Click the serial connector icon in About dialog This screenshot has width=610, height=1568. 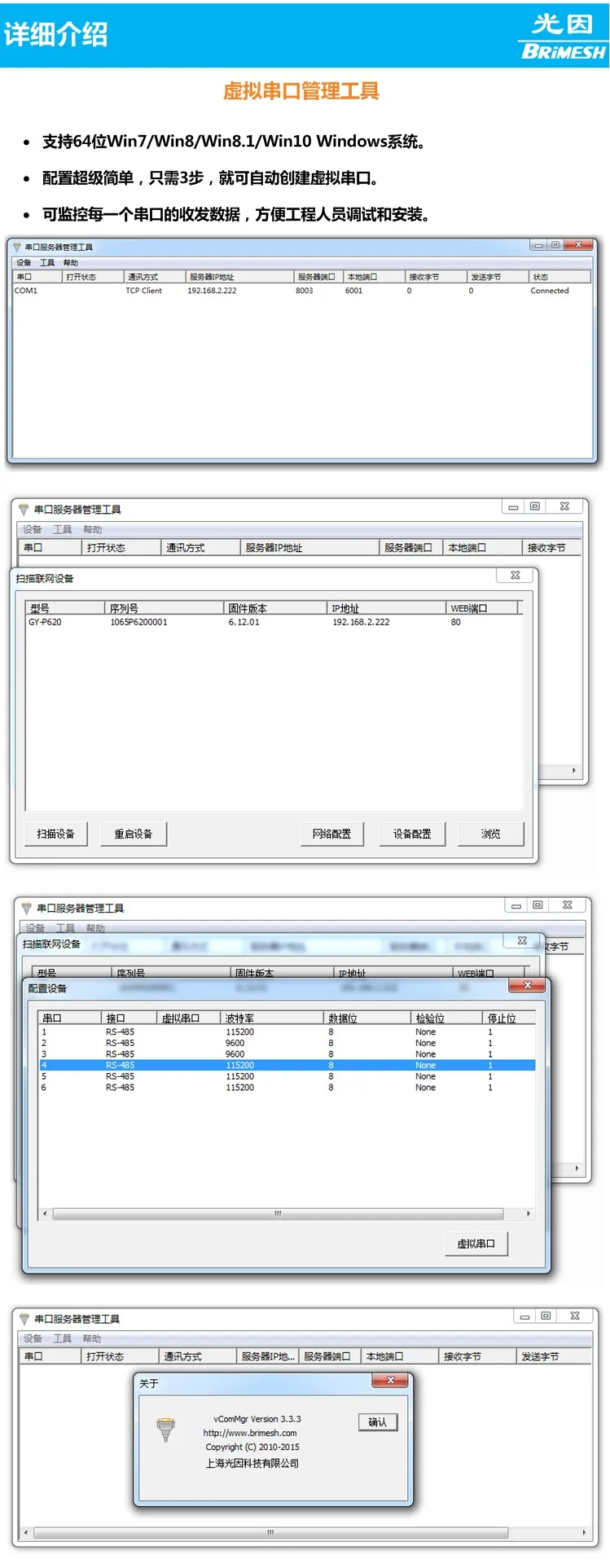[x=166, y=1430]
